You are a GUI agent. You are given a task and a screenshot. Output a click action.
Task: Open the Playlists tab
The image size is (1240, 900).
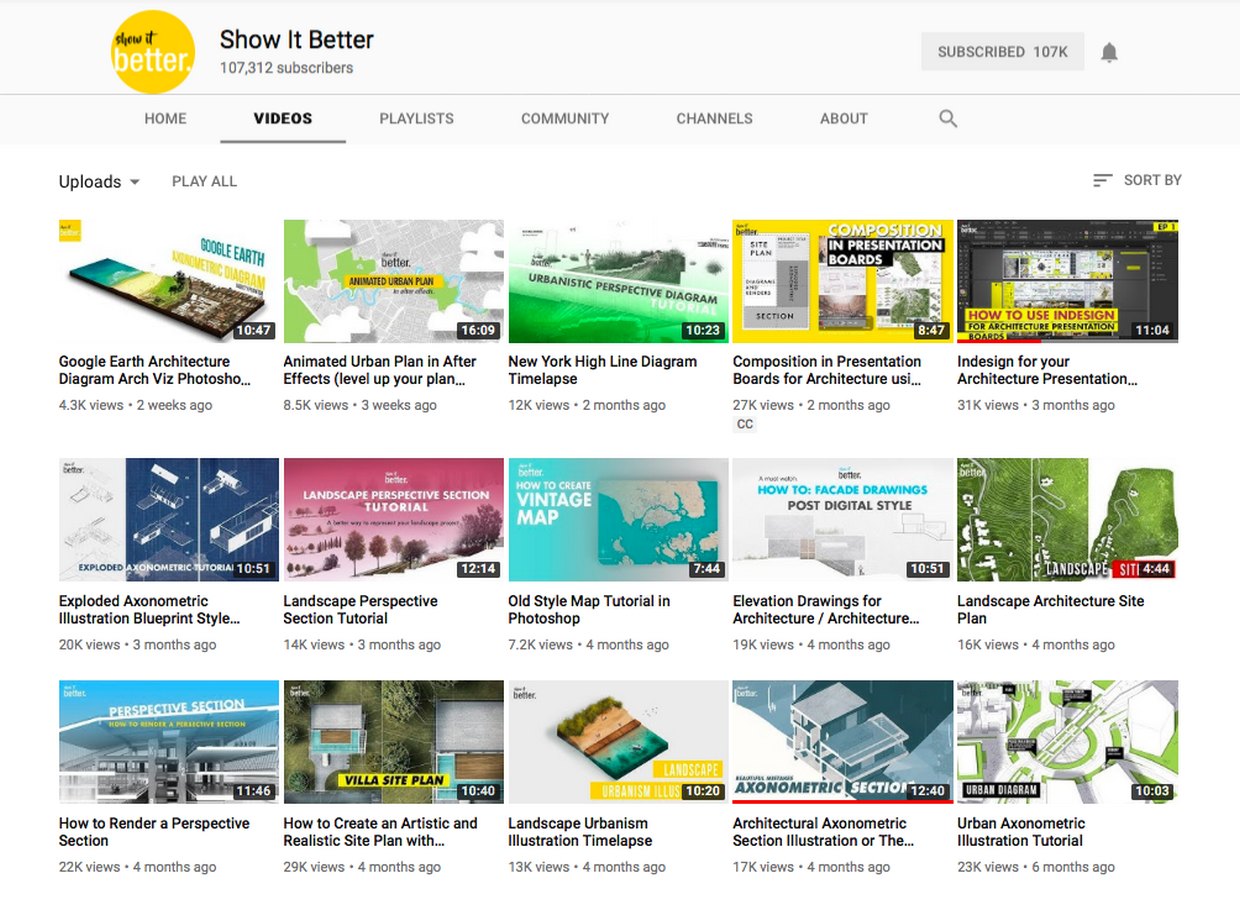[x=416, y=118]
